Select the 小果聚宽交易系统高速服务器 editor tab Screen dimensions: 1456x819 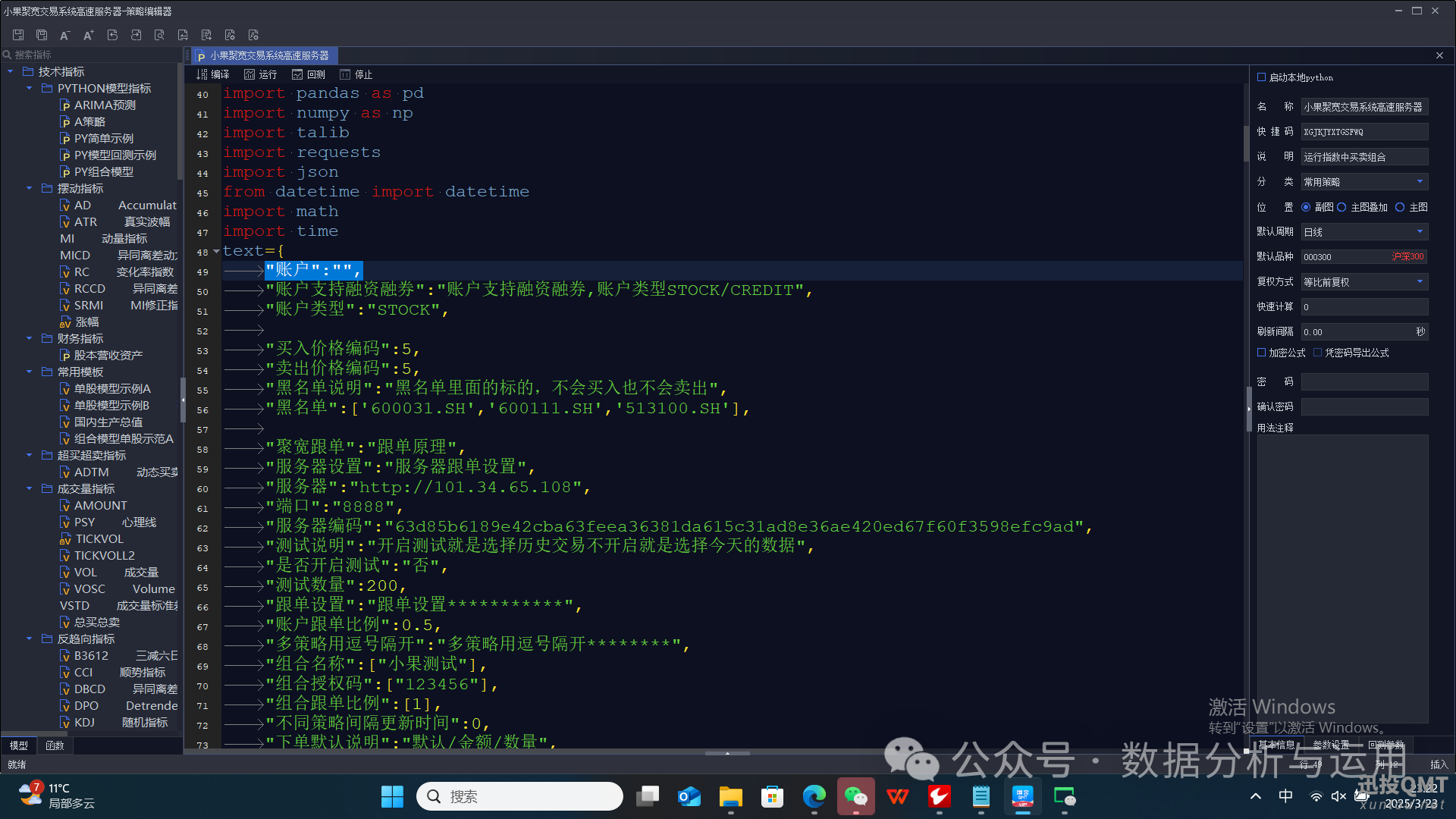263,55
